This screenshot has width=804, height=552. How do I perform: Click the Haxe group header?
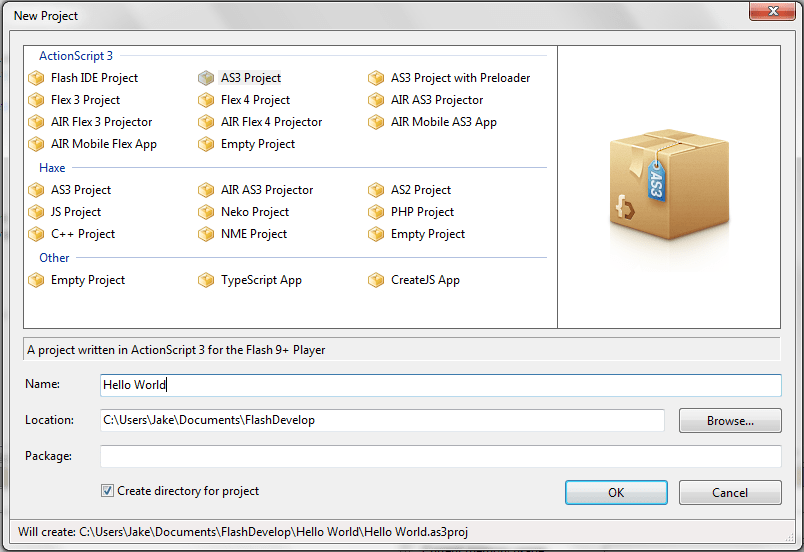pos(52,168)
